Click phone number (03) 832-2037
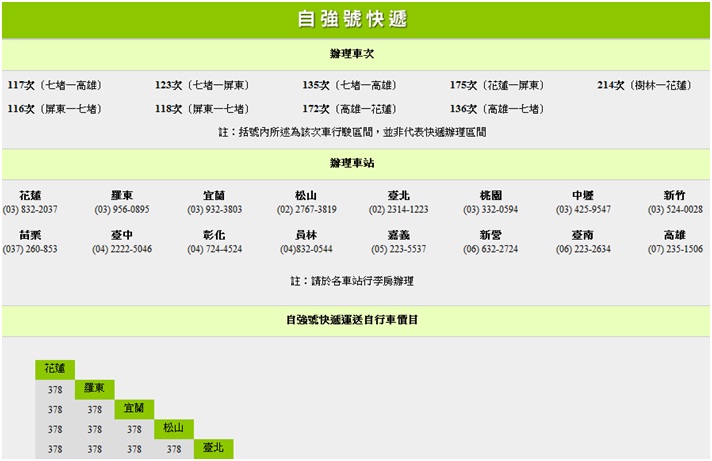Viewport: 712px width, 461px height. (x=30, y=209)
